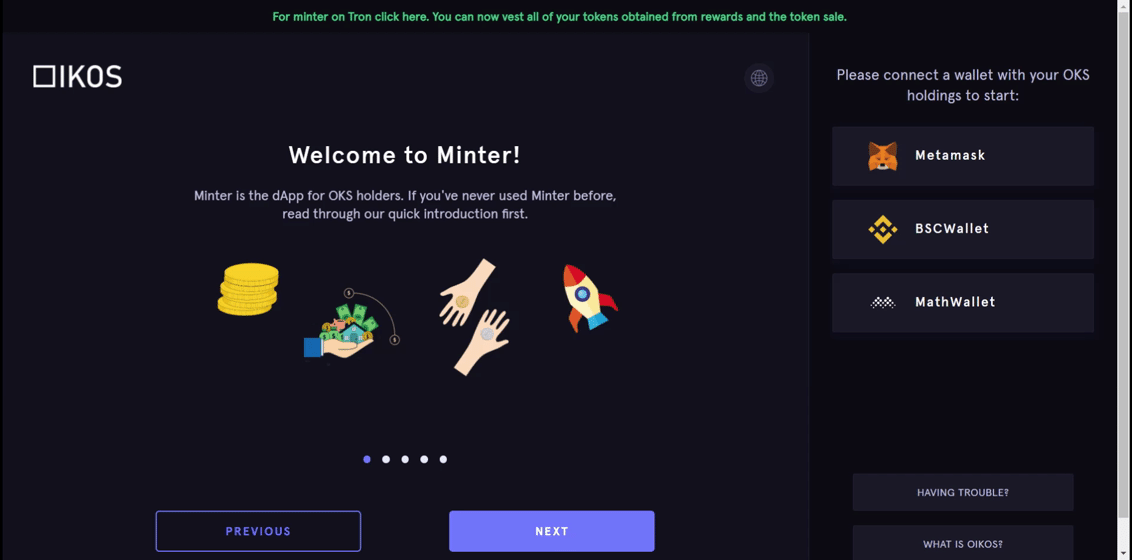Go to the NEXT intro slide
The height and width of the screenshot is (560, 1132).
552,531
